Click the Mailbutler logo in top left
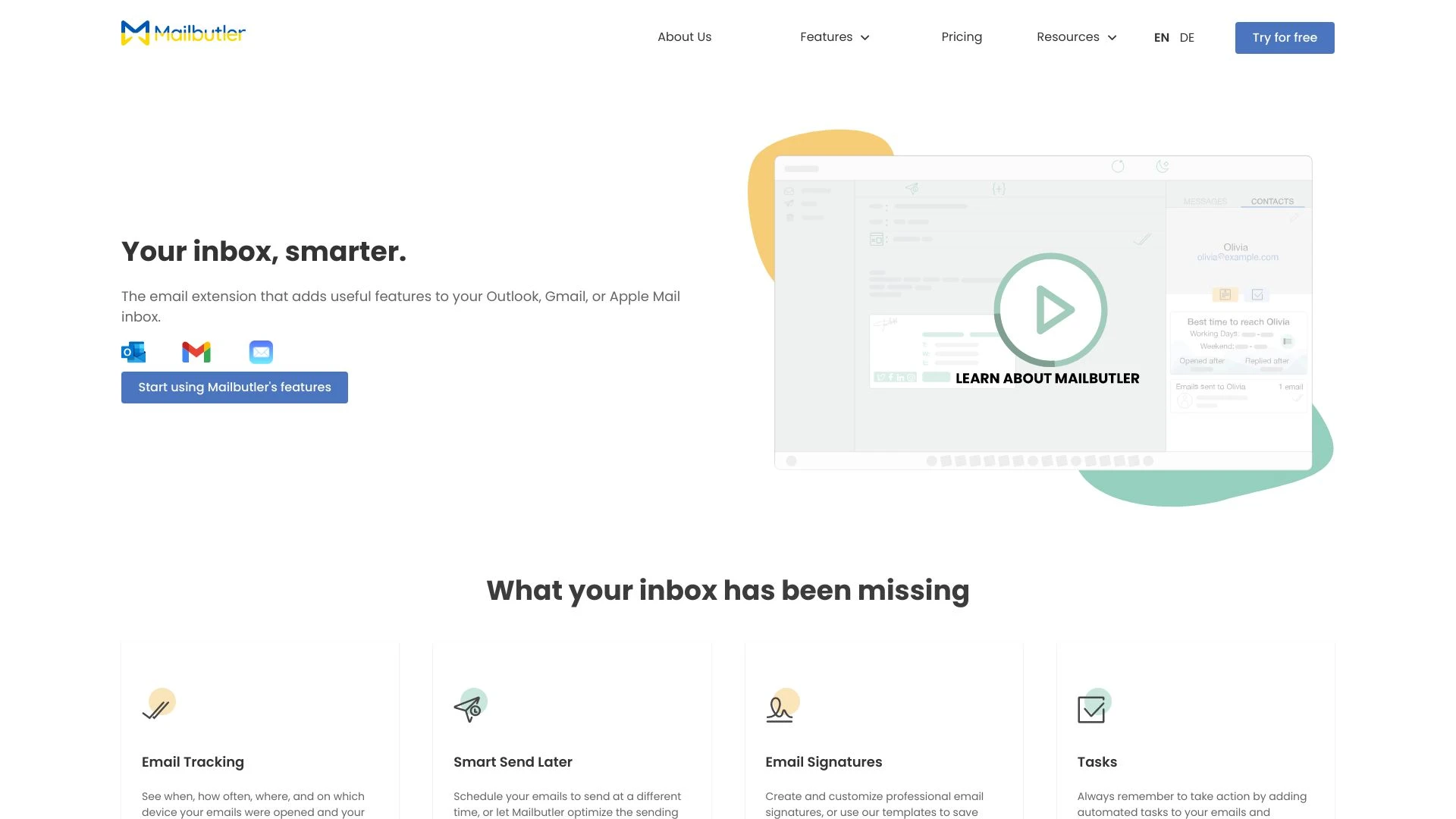The width and height of the screenshot is (1456, 819). [x=183, y=33]
